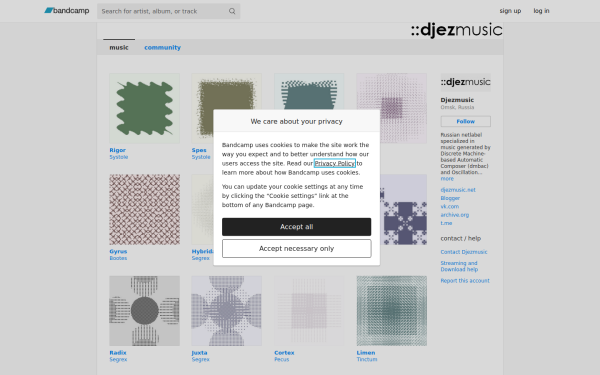
Task: Click the Gyrus album title
Action: pyautogui.click(x=118, y=251)
